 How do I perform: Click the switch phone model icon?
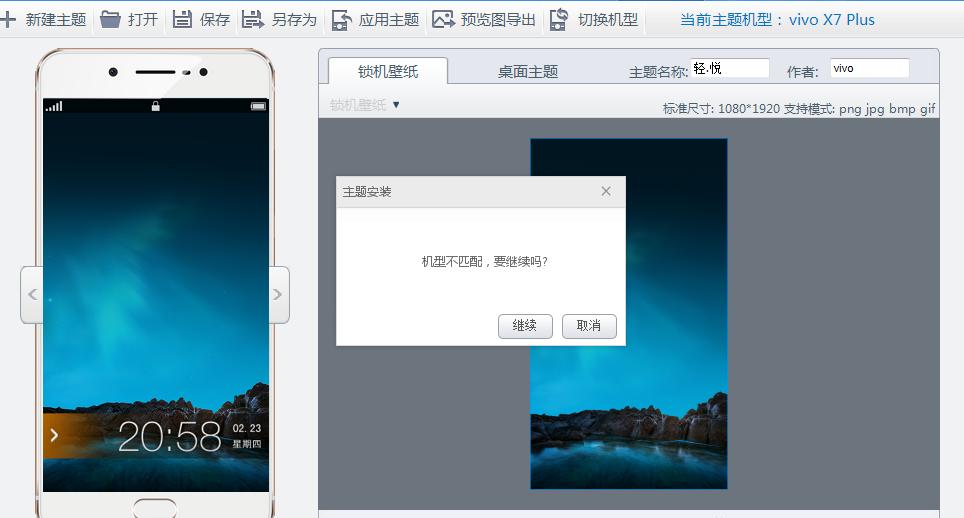point(559,20)
